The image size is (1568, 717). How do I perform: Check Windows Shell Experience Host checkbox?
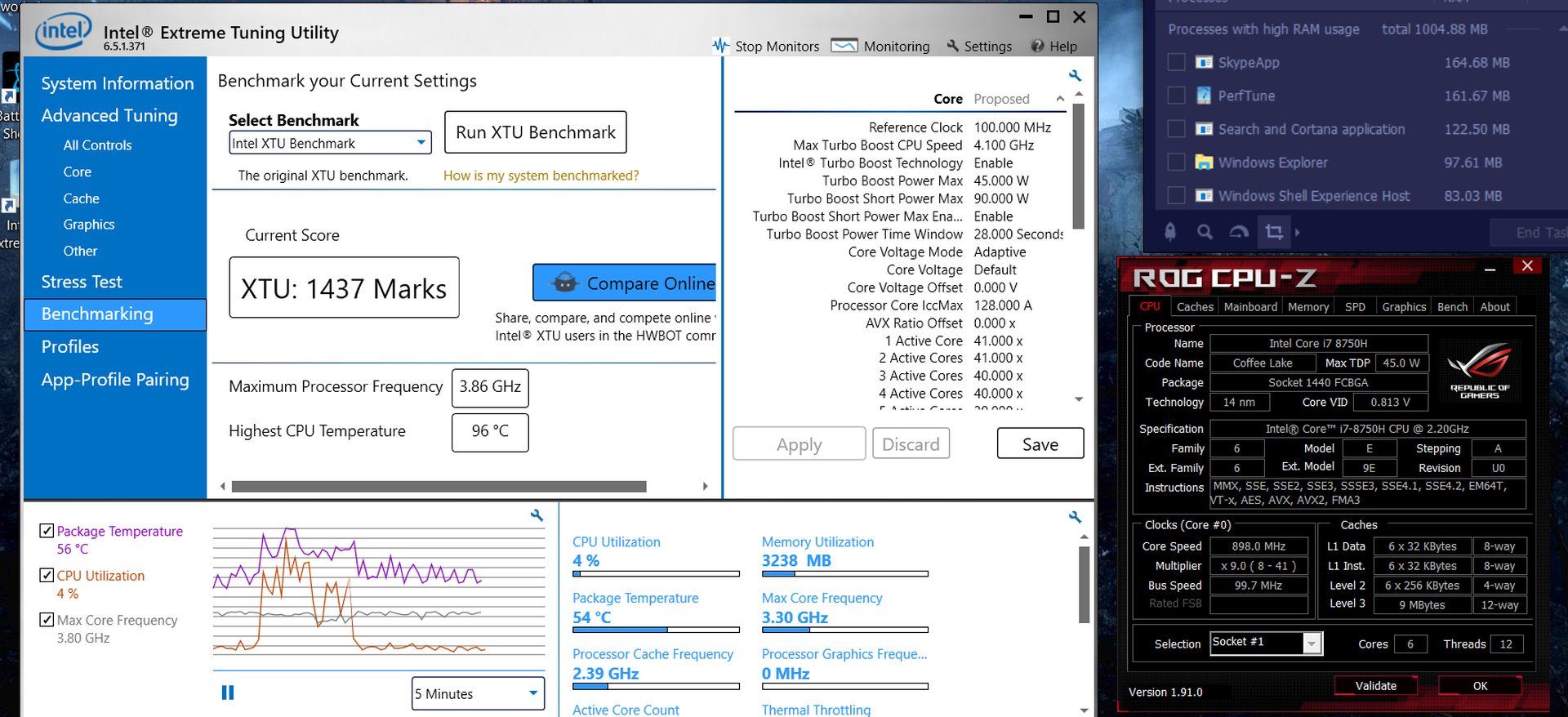pyautogui.click(x=1176, y=196)
